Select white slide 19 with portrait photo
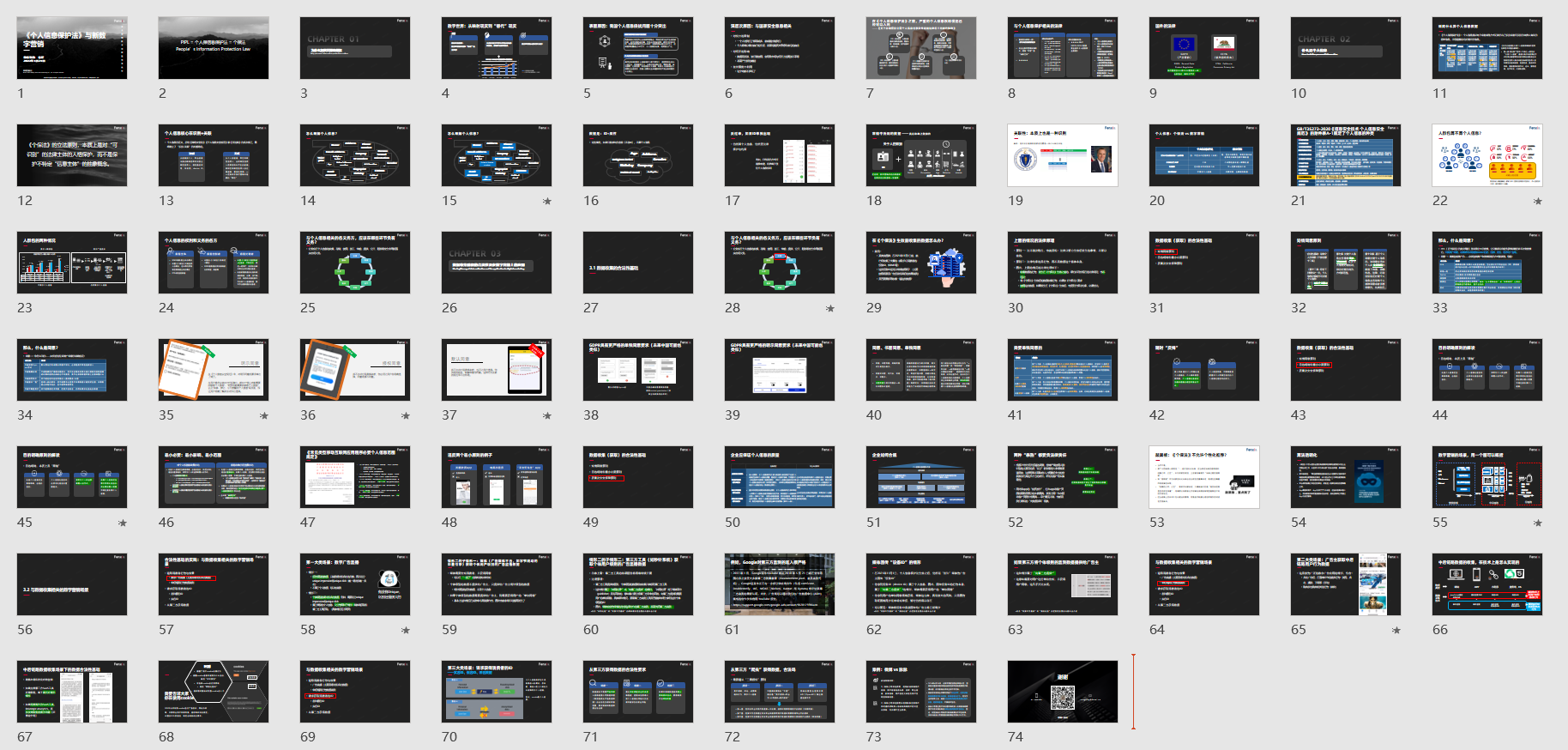Viewport: 1568px width, 750px height. pyautogui.click(x=1063, y=155)
